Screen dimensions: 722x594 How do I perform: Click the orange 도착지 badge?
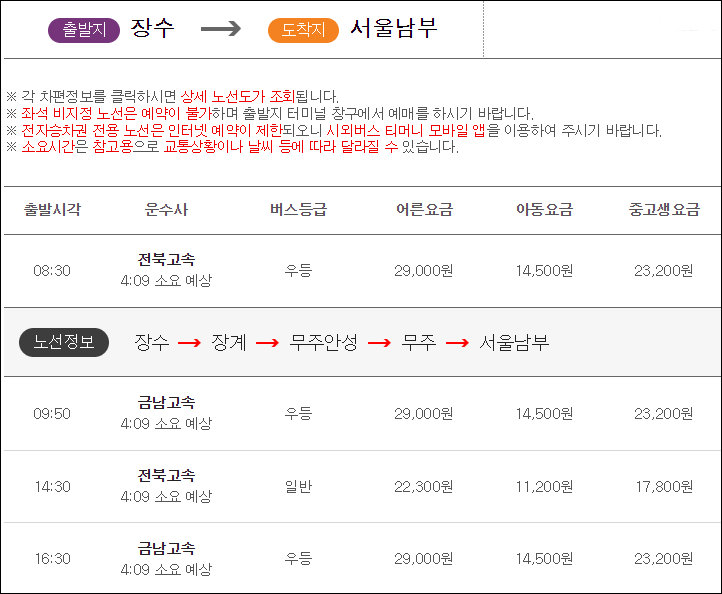pyautogui.click(x=303, y=30)
